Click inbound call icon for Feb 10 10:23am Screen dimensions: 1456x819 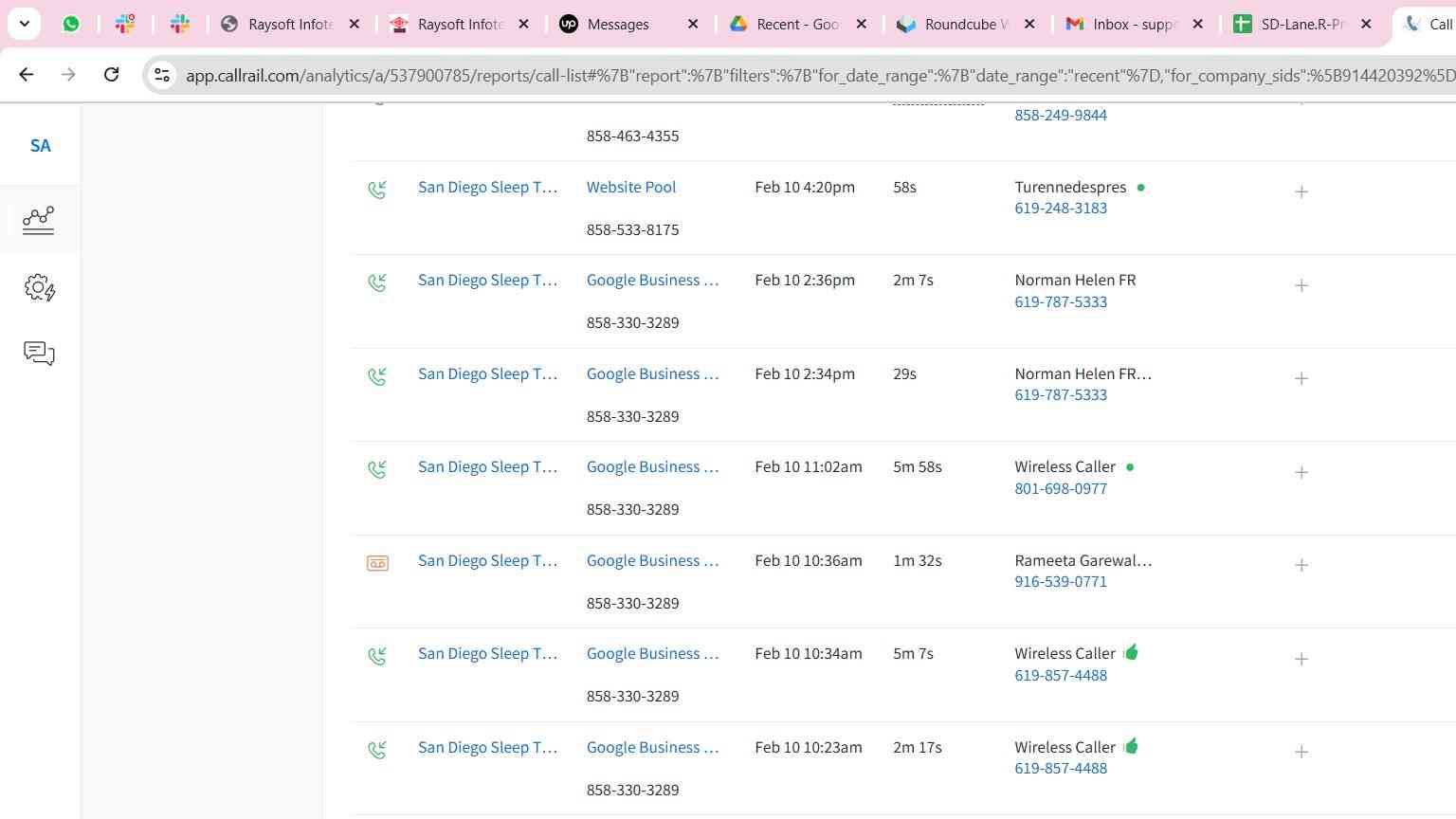pos(377,750)
